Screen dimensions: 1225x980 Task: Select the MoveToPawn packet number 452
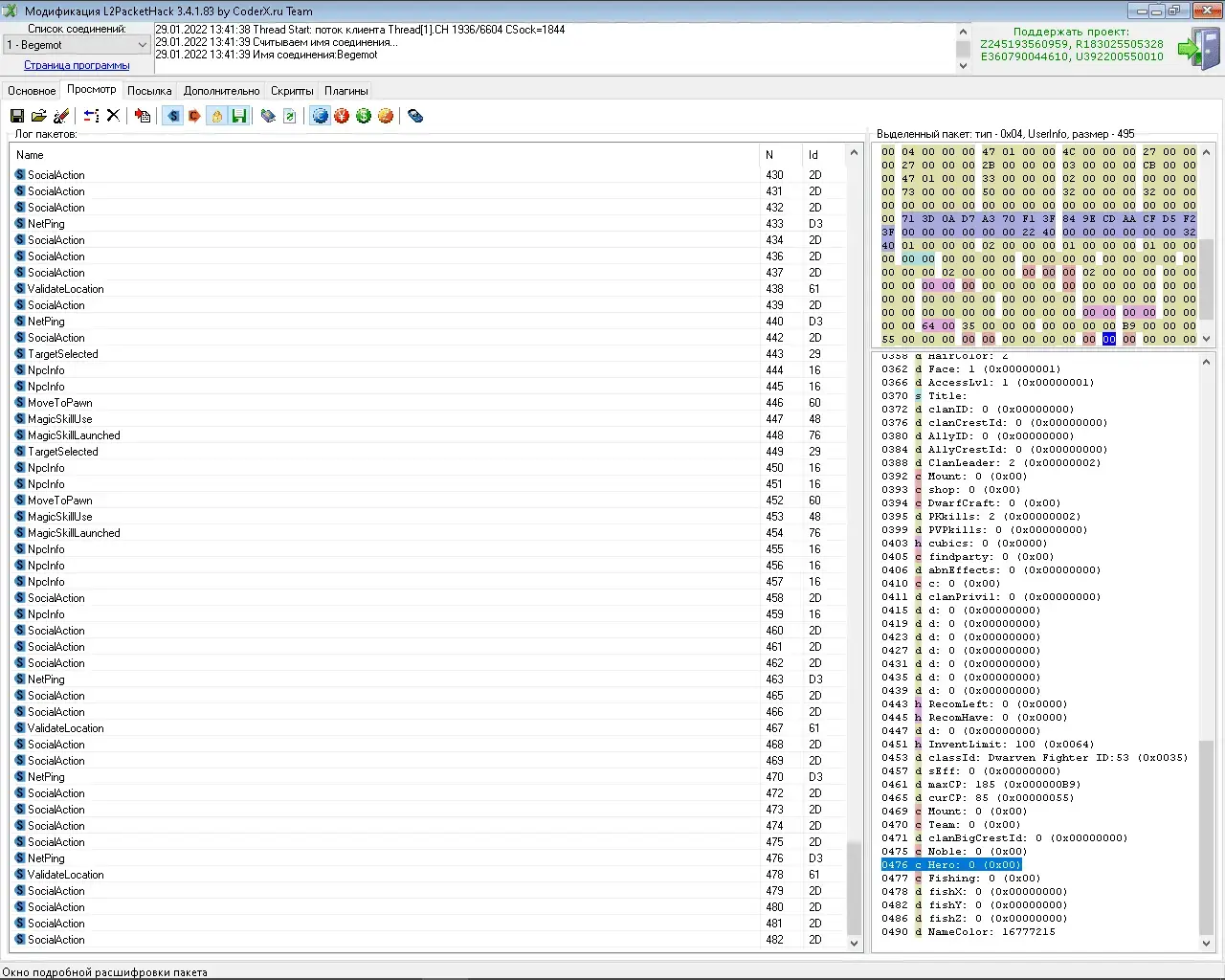point(429,501)
